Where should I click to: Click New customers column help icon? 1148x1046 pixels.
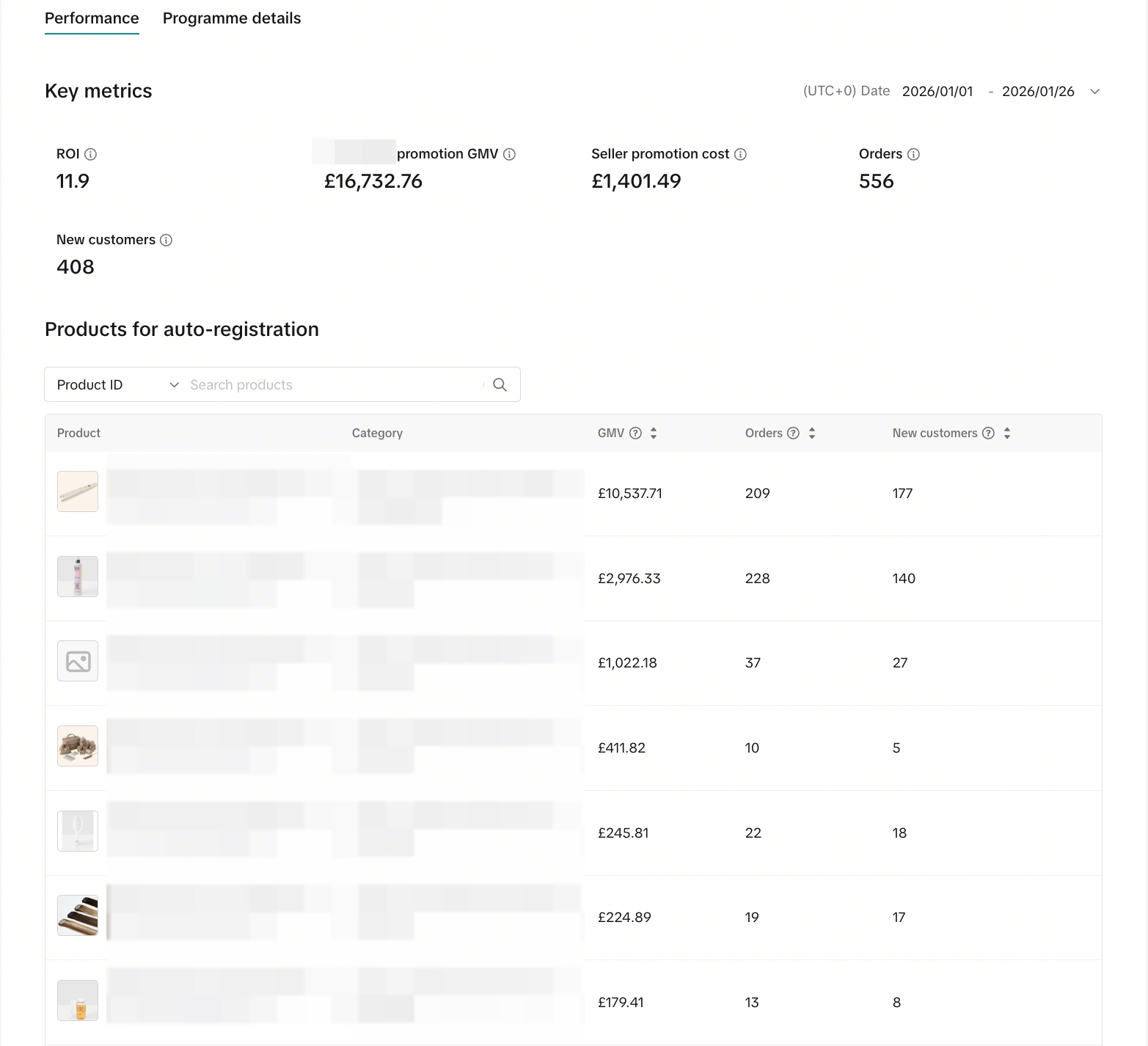point(989,433)
